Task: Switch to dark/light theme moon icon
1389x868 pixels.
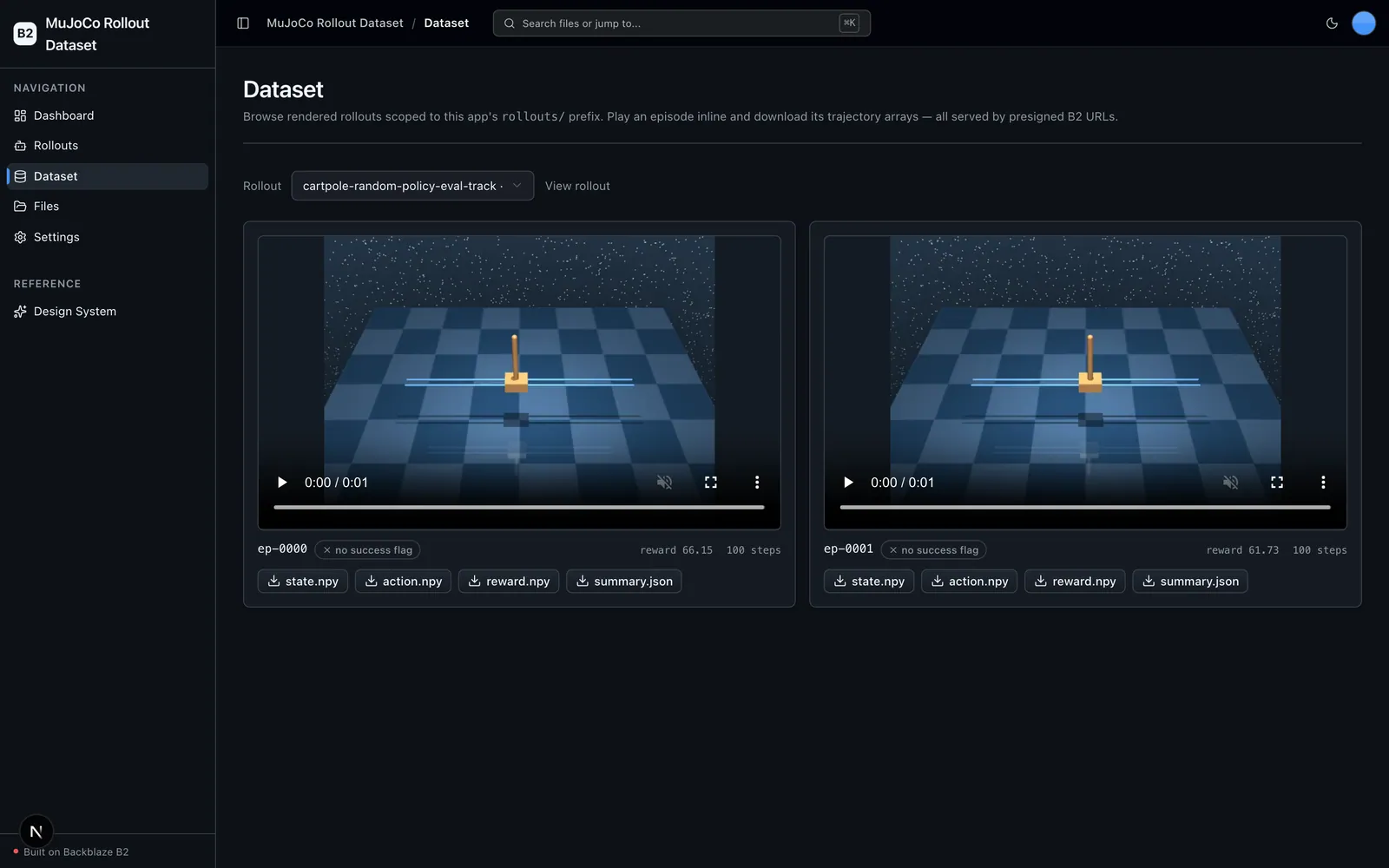Action: [x=1332, y=23]
